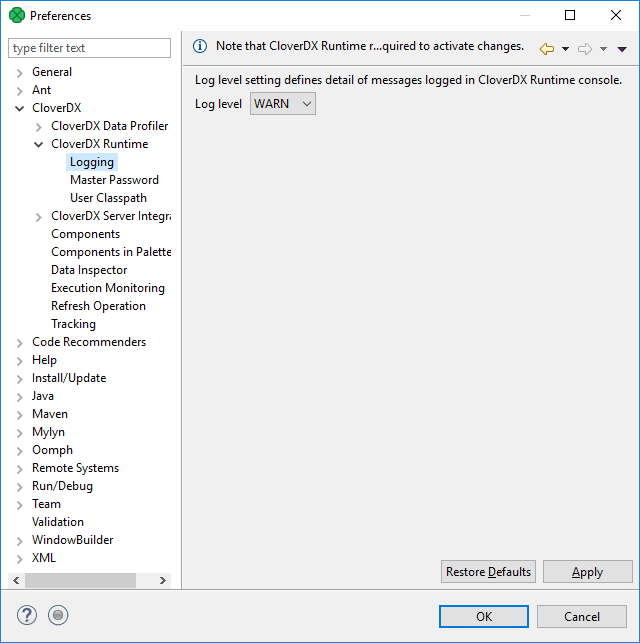This screenshot has height=643, width=640.
Task: Expand the Java tree node
Action: [x=20, y=397]
